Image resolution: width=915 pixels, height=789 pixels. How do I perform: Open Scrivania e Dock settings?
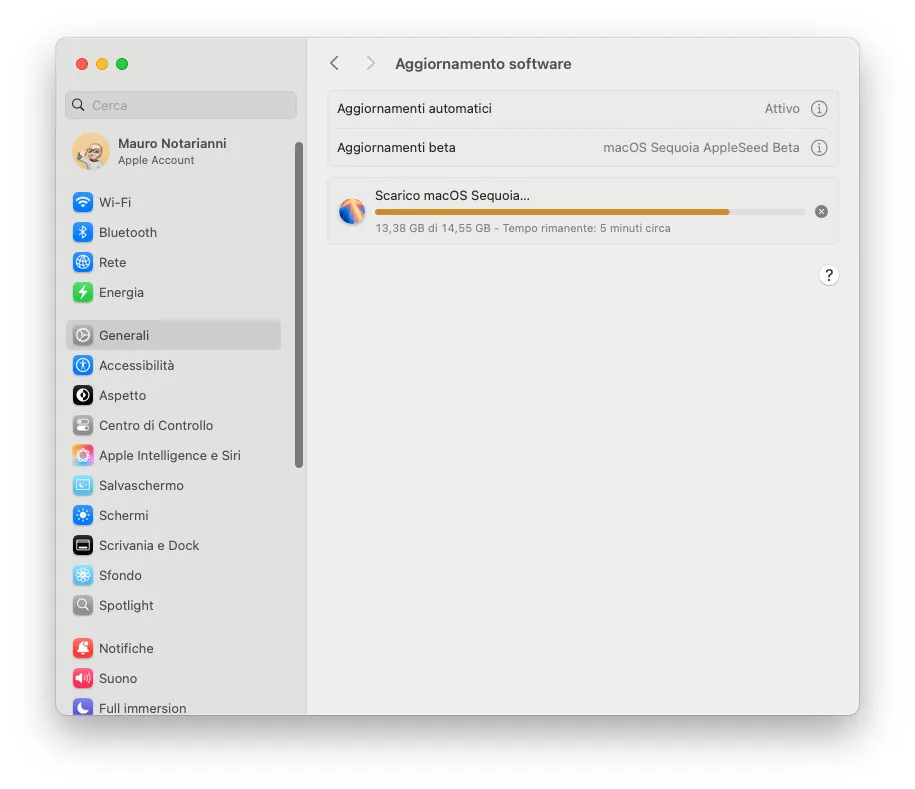coord(149,545)
